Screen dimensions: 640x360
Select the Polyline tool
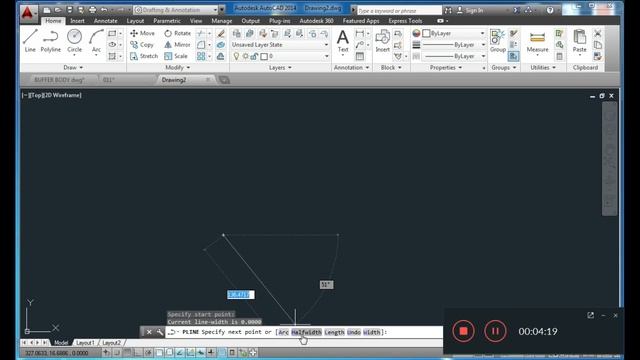[51, 41]
